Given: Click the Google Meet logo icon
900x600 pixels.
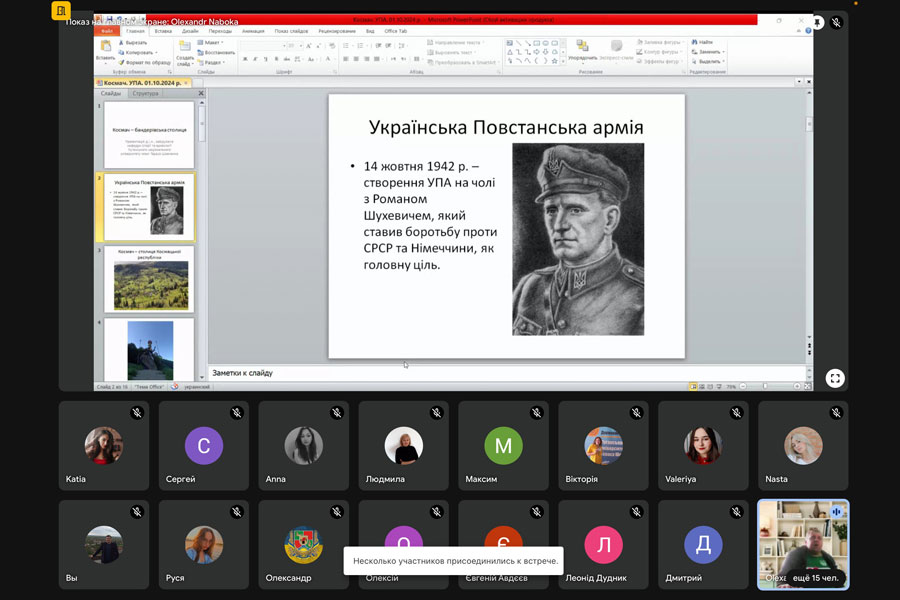Looking at the screenshot, I should [62, 11].
